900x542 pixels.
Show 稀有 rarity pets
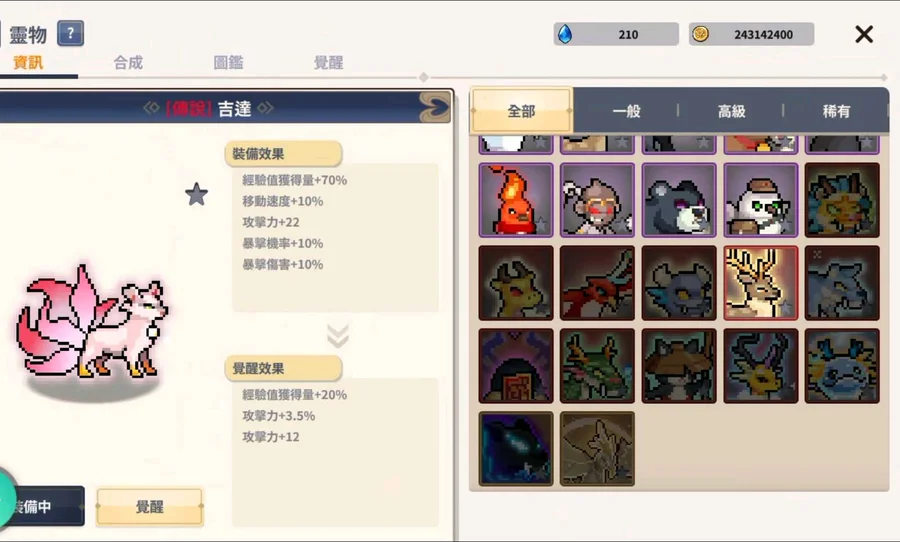(x=836, y=111)
